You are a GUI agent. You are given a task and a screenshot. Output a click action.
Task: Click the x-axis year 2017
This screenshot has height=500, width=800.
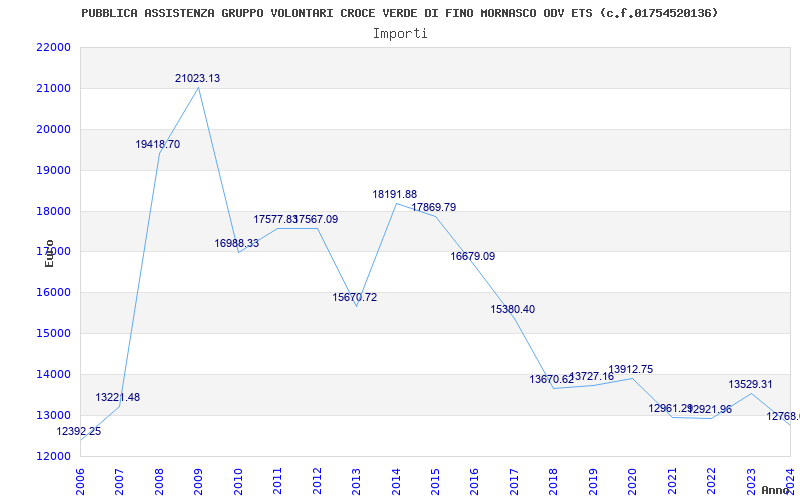514,482
